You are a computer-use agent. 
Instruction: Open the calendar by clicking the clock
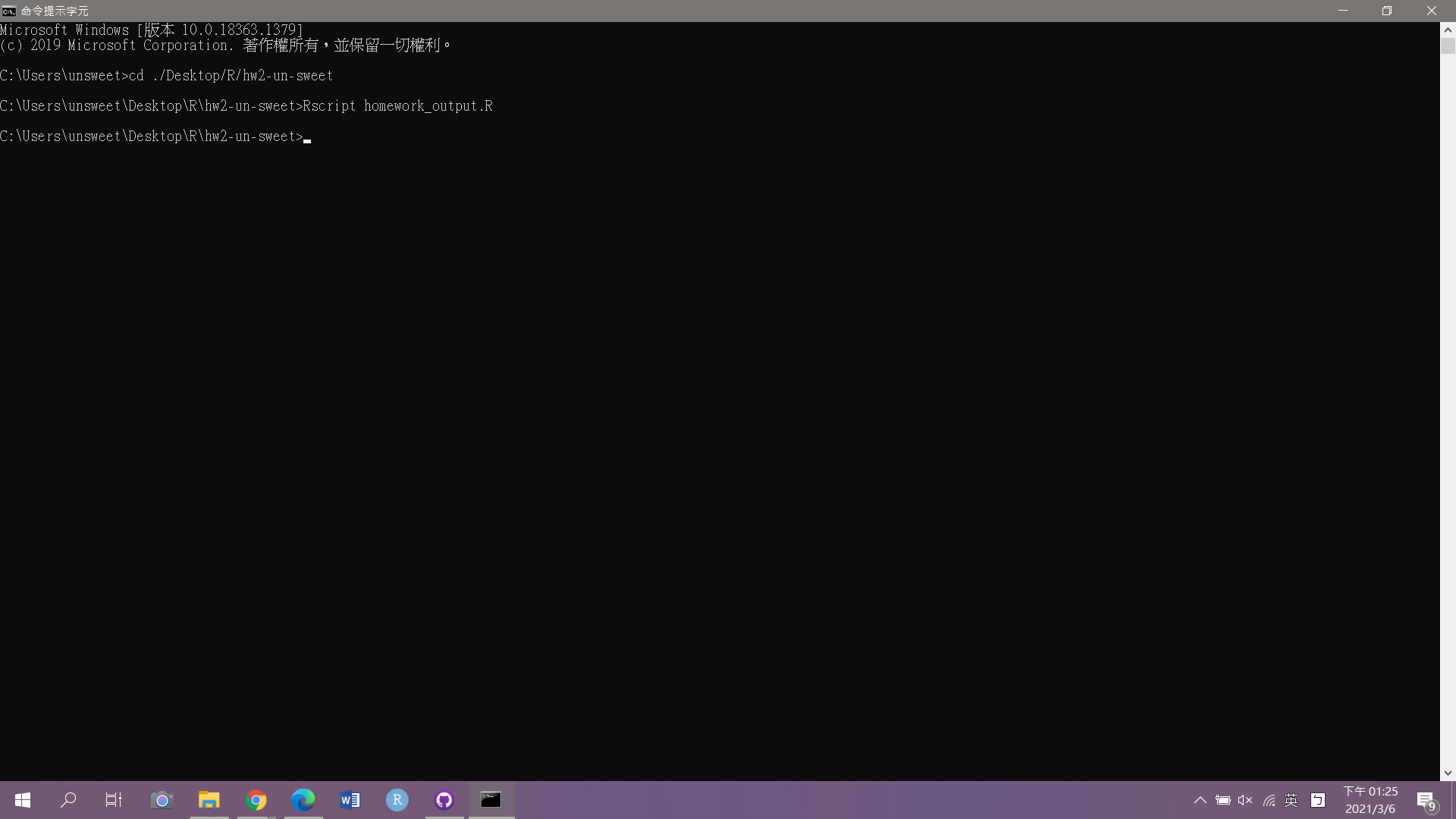click(x=1373, y=800)
